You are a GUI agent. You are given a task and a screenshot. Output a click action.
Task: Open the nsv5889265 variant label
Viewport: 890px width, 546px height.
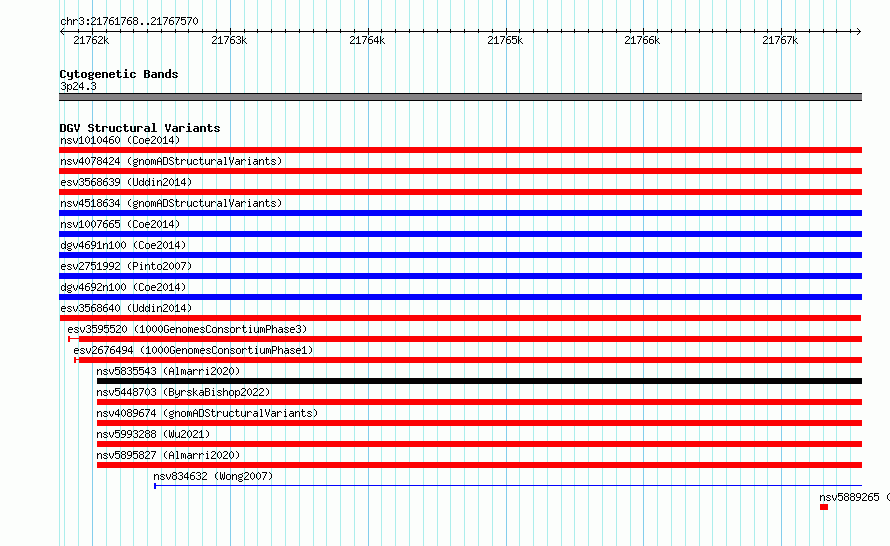point(854,497)
